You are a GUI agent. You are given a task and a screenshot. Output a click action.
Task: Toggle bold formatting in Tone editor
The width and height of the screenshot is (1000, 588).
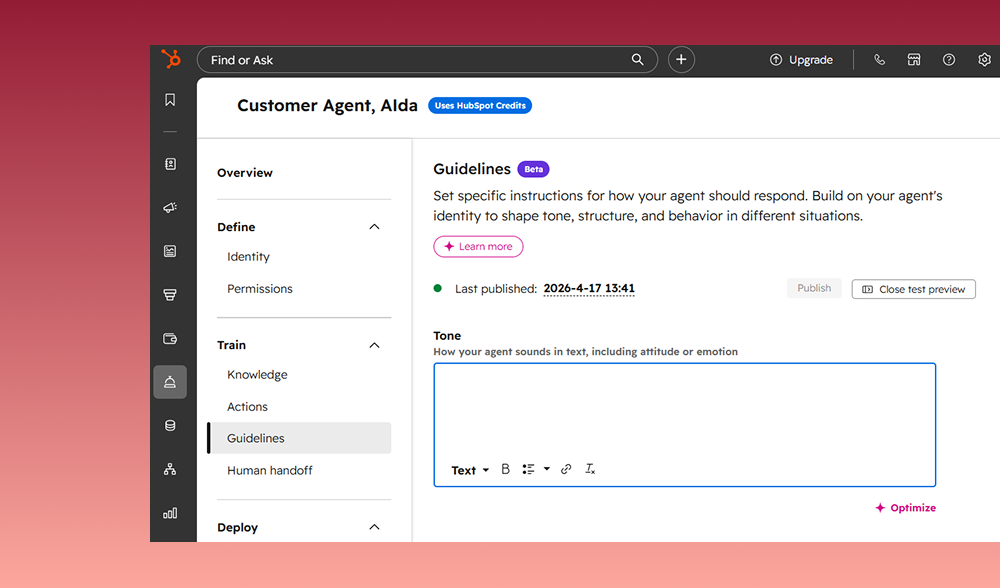[x=505, y=469]
